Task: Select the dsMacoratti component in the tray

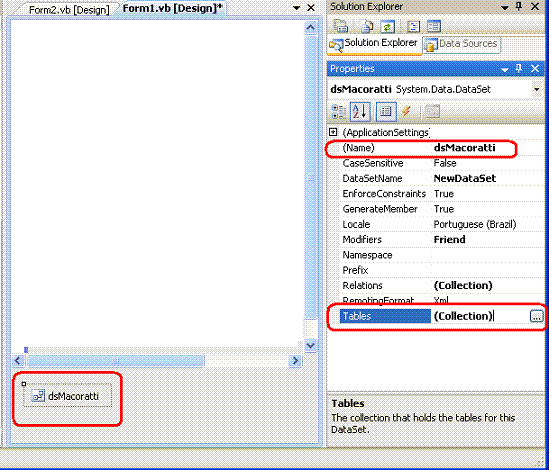Action: pyautogui.click(x=68, y=396)
